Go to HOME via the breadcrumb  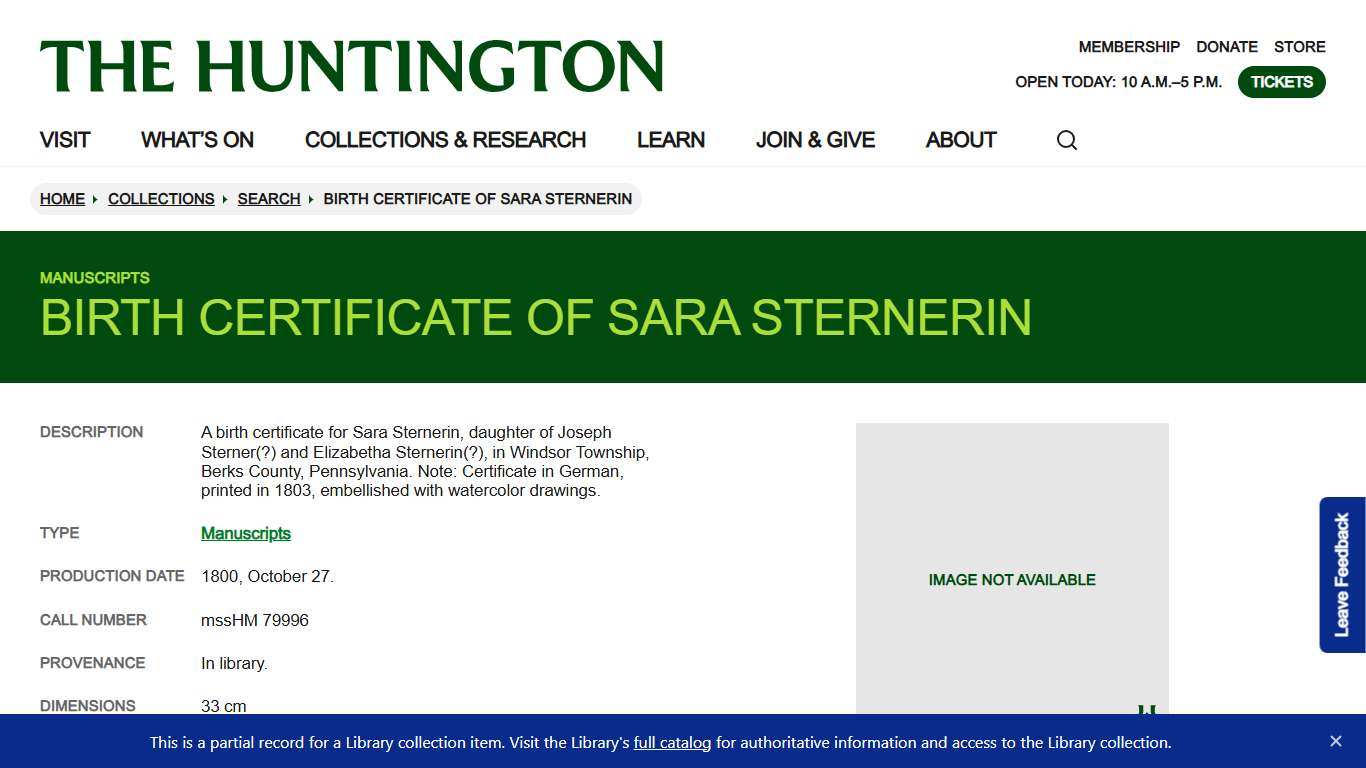pyautogui.click(x=62, y=199)
